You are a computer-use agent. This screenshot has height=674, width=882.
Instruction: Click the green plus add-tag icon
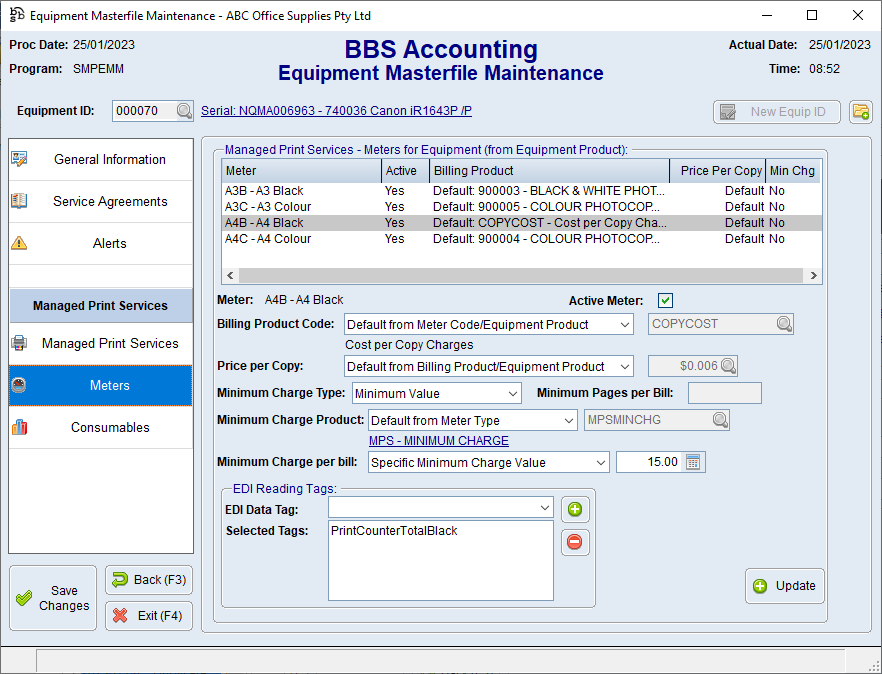pos(575,510)
